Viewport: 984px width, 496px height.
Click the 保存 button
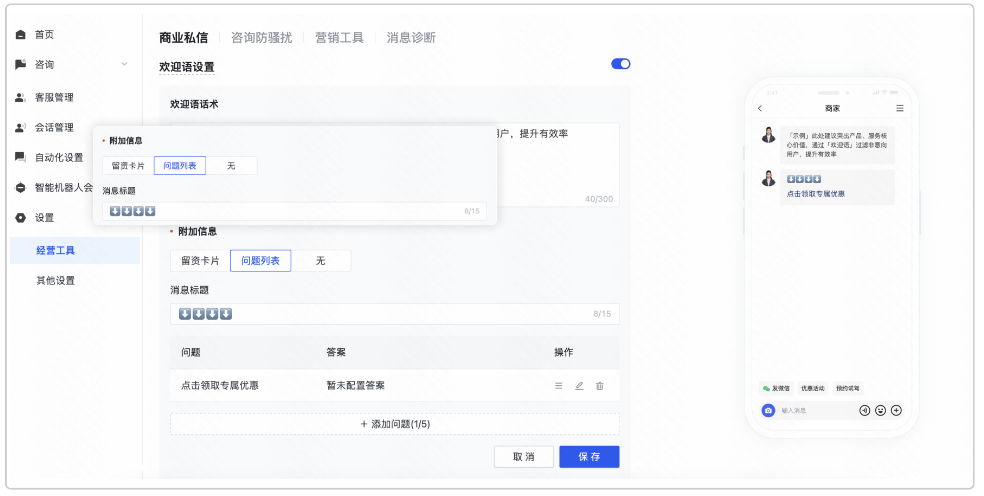pyautogui.click(x=589, y=457)
